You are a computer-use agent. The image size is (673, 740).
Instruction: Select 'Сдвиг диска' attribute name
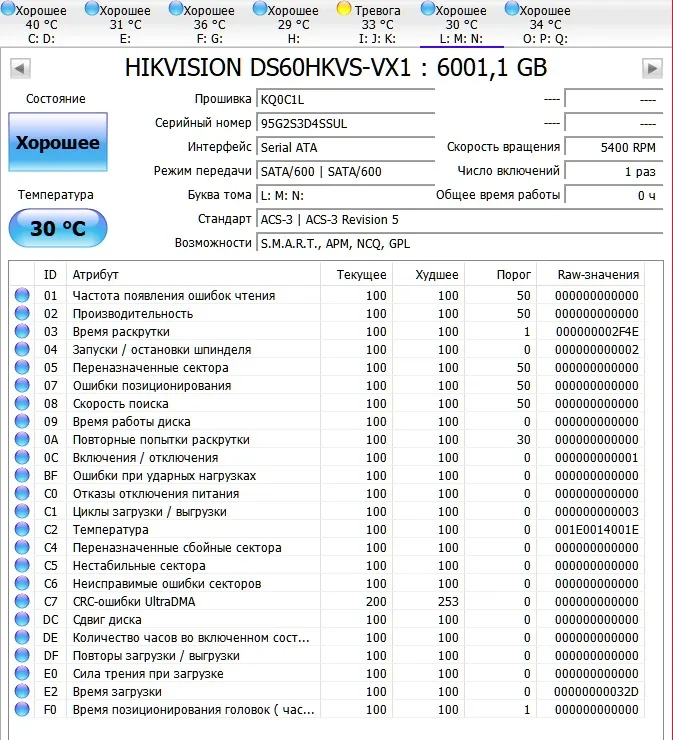pyautogui.click(x=107, y=620)
